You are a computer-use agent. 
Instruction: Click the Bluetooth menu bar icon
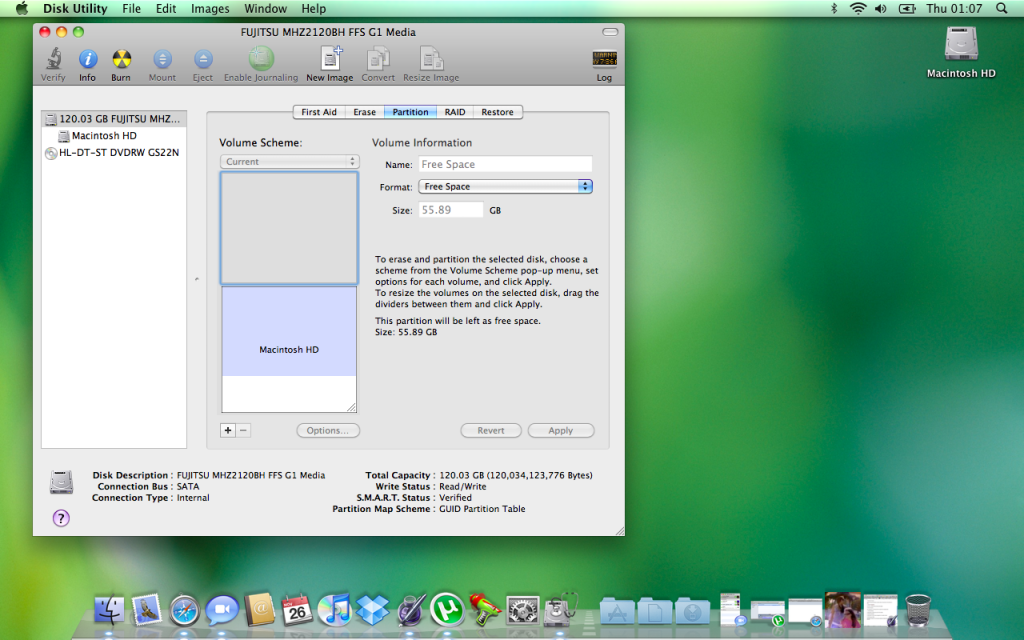coord(834,8)
